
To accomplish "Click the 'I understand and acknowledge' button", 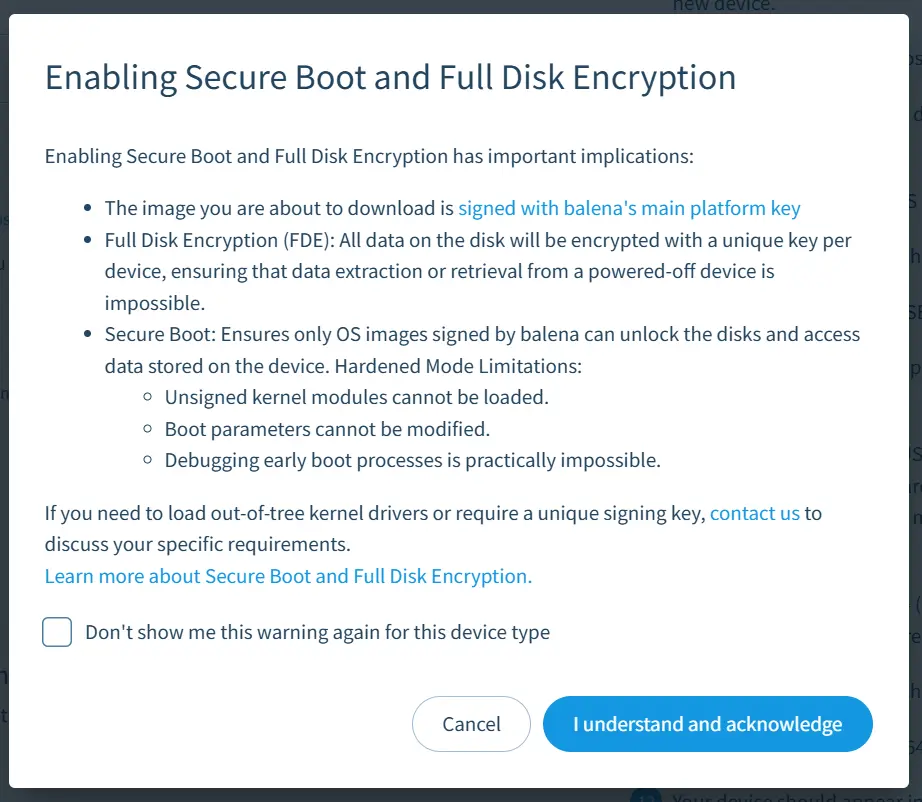I will [x=707, y=723].
